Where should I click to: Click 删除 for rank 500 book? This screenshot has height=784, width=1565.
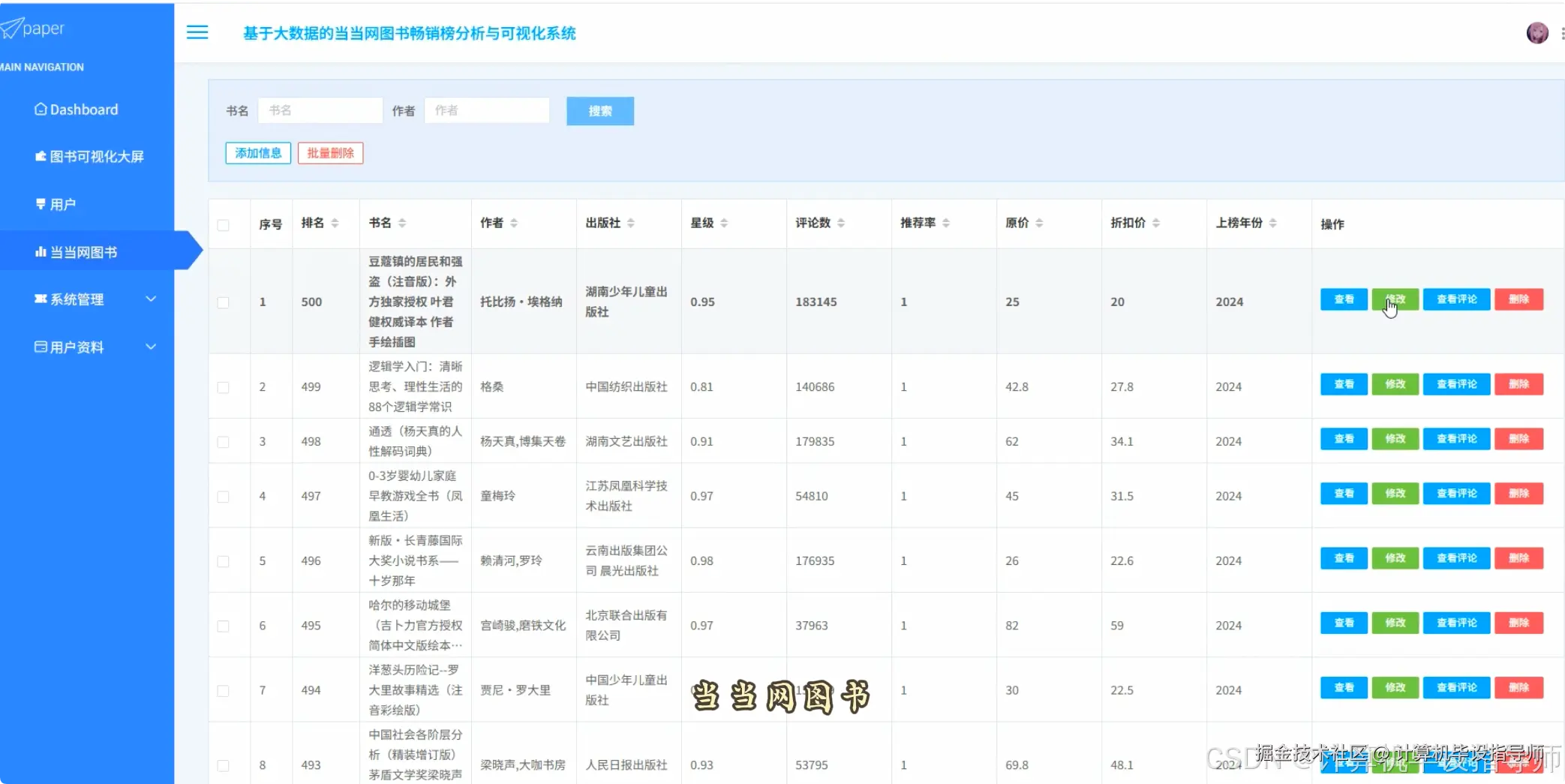click(1519, 299)
